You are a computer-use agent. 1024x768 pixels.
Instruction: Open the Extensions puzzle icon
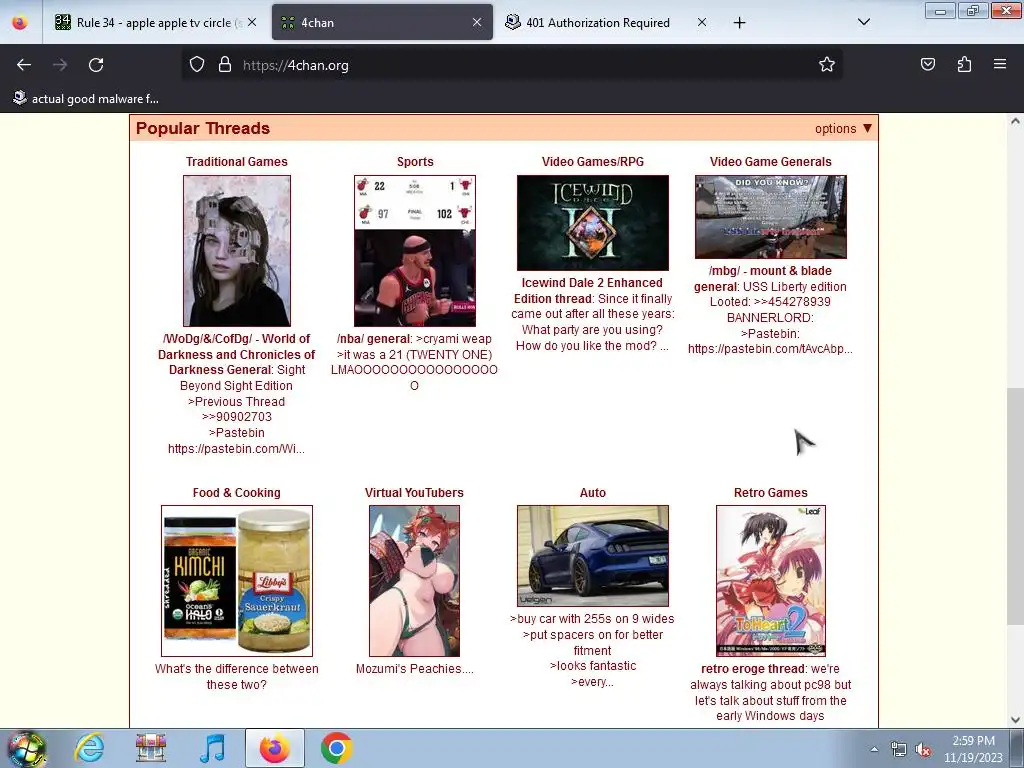coord(964,65)
